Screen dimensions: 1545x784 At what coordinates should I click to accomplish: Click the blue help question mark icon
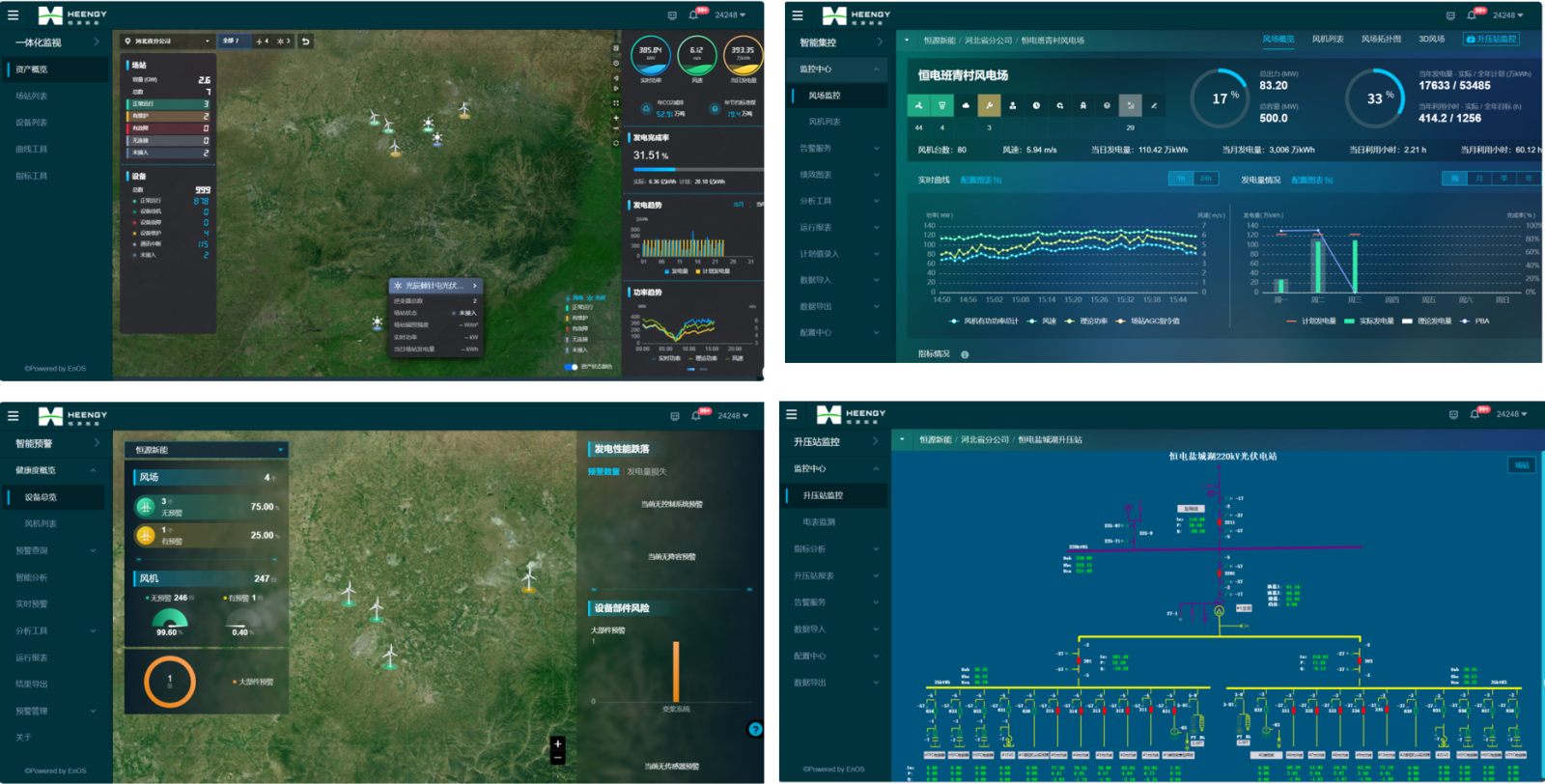tap(755, 729)
